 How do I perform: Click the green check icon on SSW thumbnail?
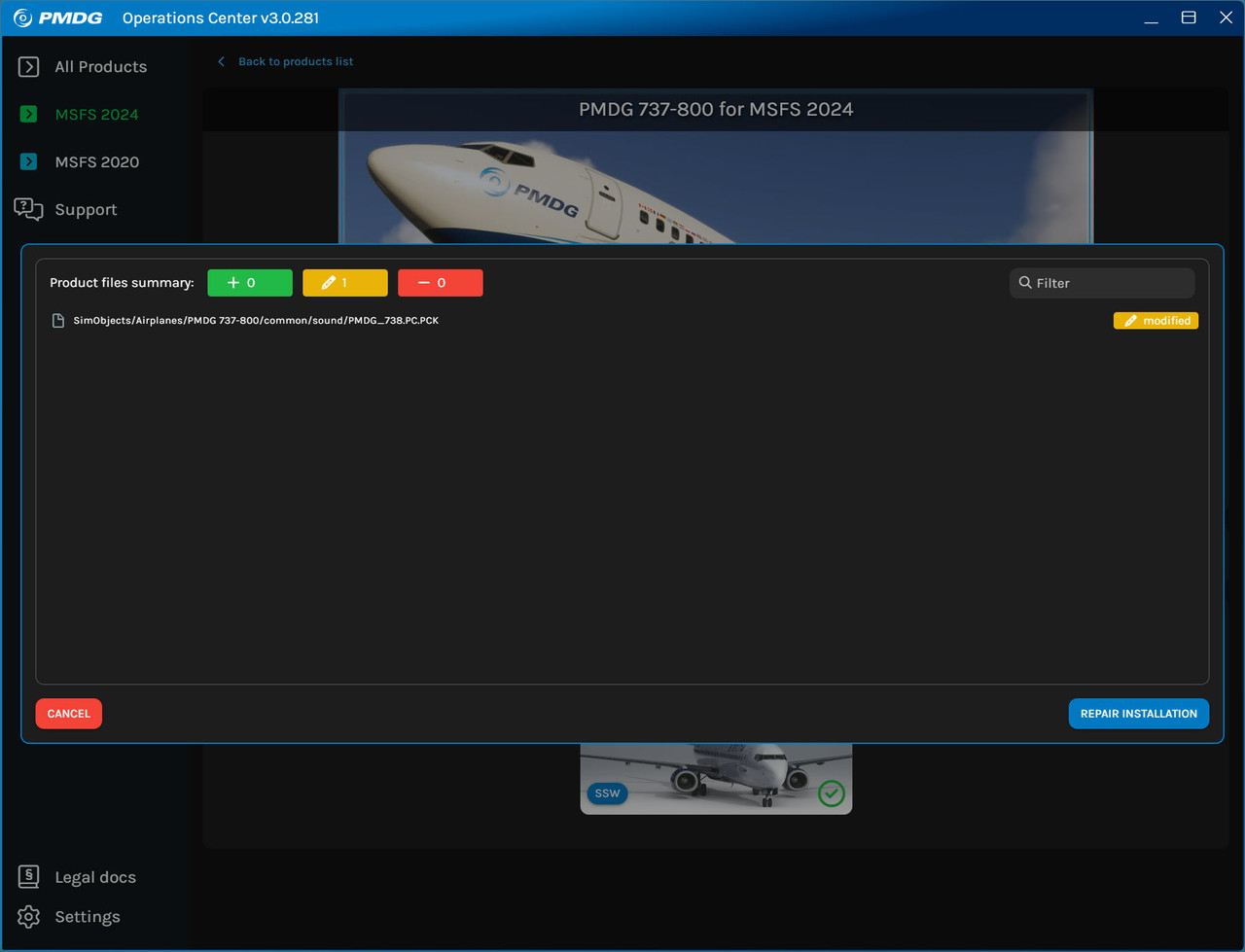[831, 793]
